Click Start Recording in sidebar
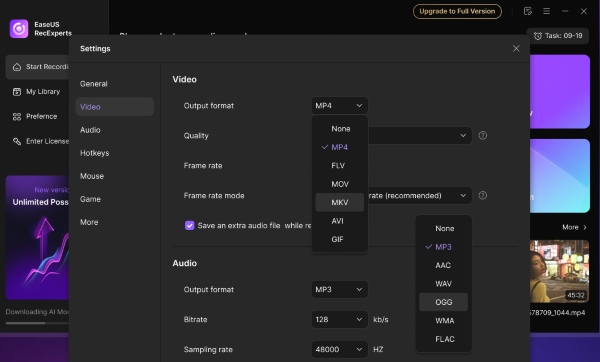 38,67
